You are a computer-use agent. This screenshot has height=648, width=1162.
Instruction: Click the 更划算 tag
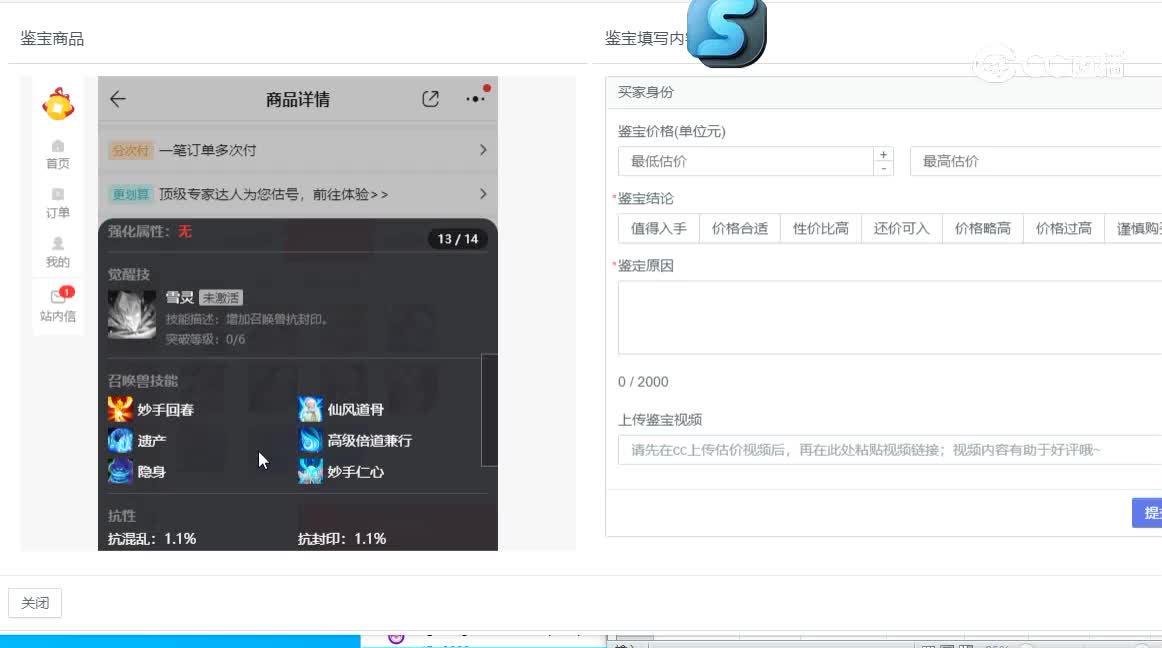[x=130, y=194]
